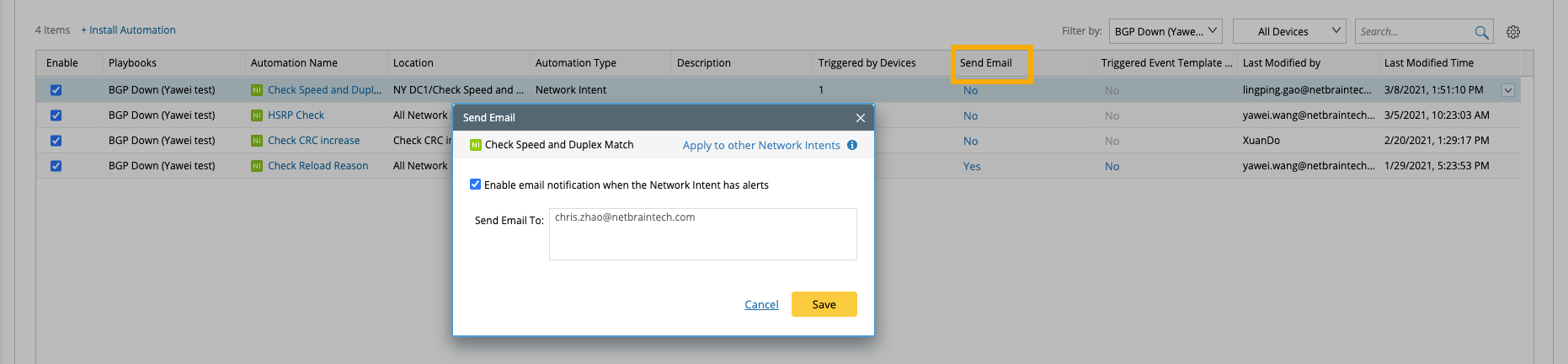Sort by Enable column header

62,63
